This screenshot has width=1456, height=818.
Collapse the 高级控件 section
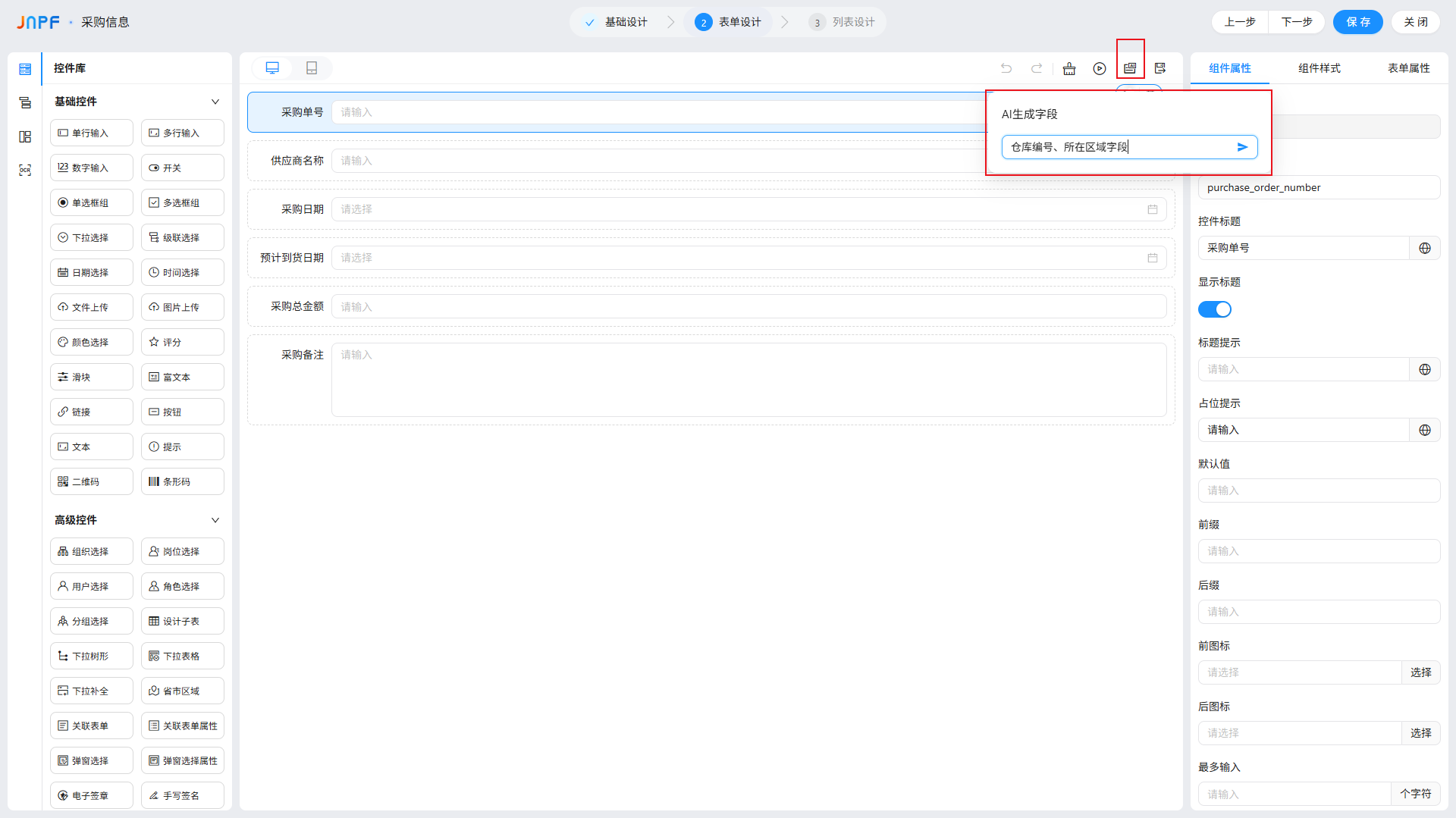click(215, 520)
